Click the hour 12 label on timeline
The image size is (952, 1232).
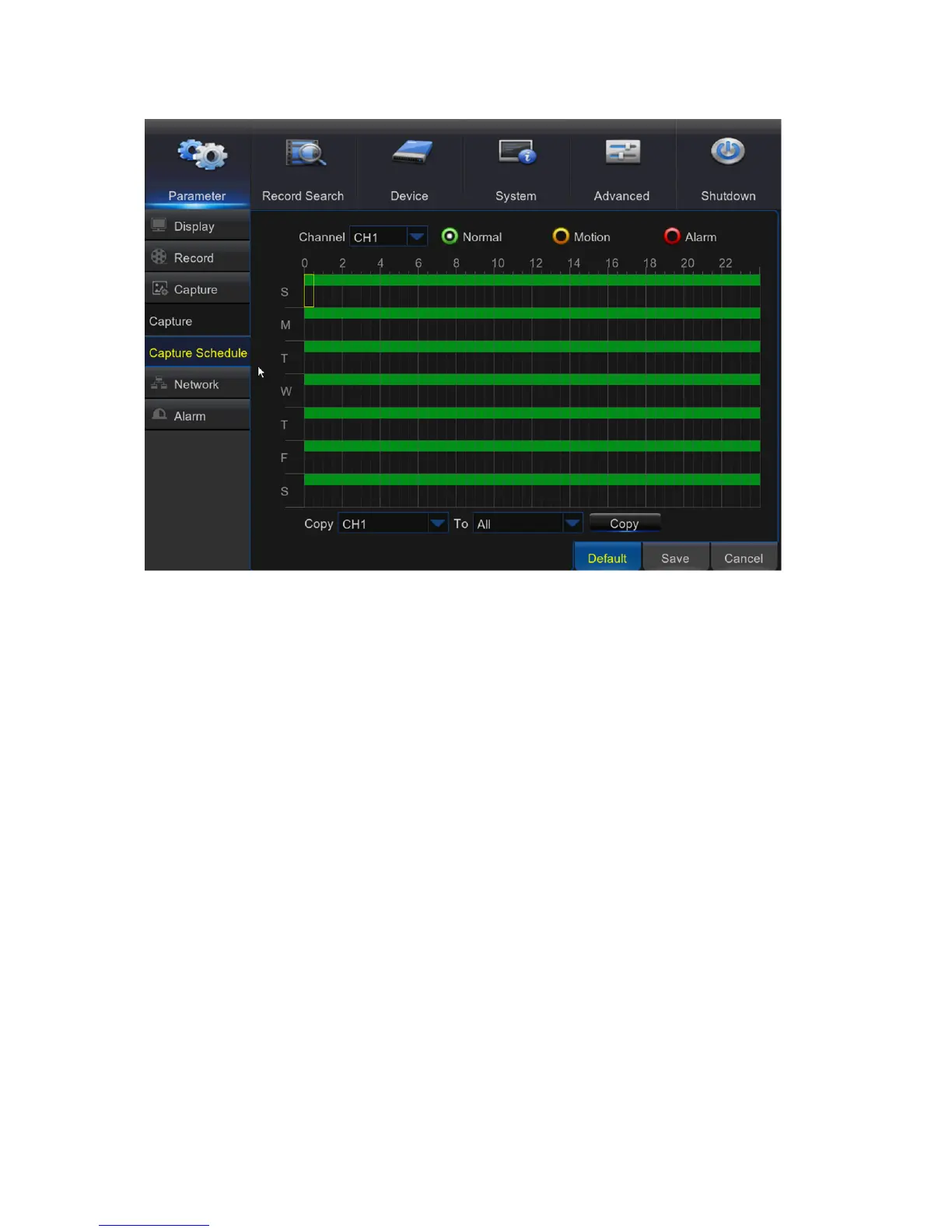tap(536, 263)
